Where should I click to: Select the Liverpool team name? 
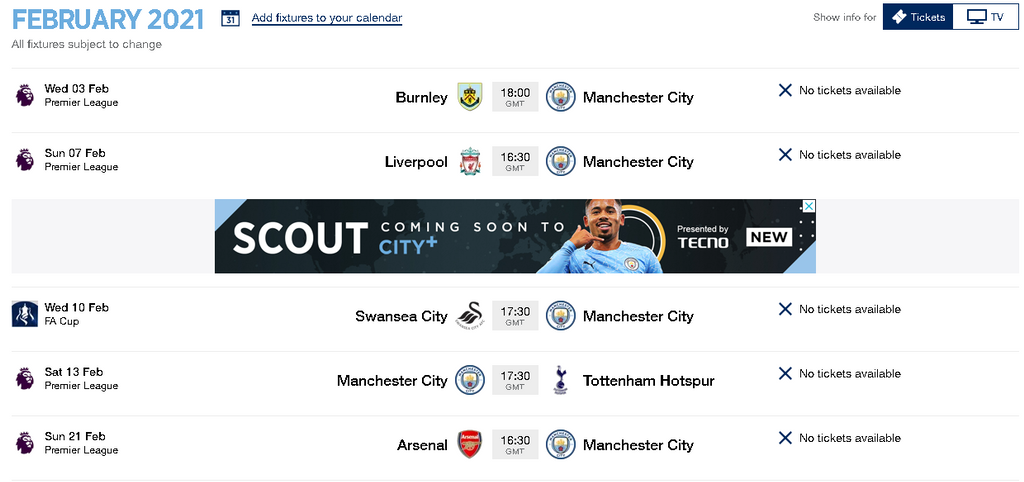(416, 162)
